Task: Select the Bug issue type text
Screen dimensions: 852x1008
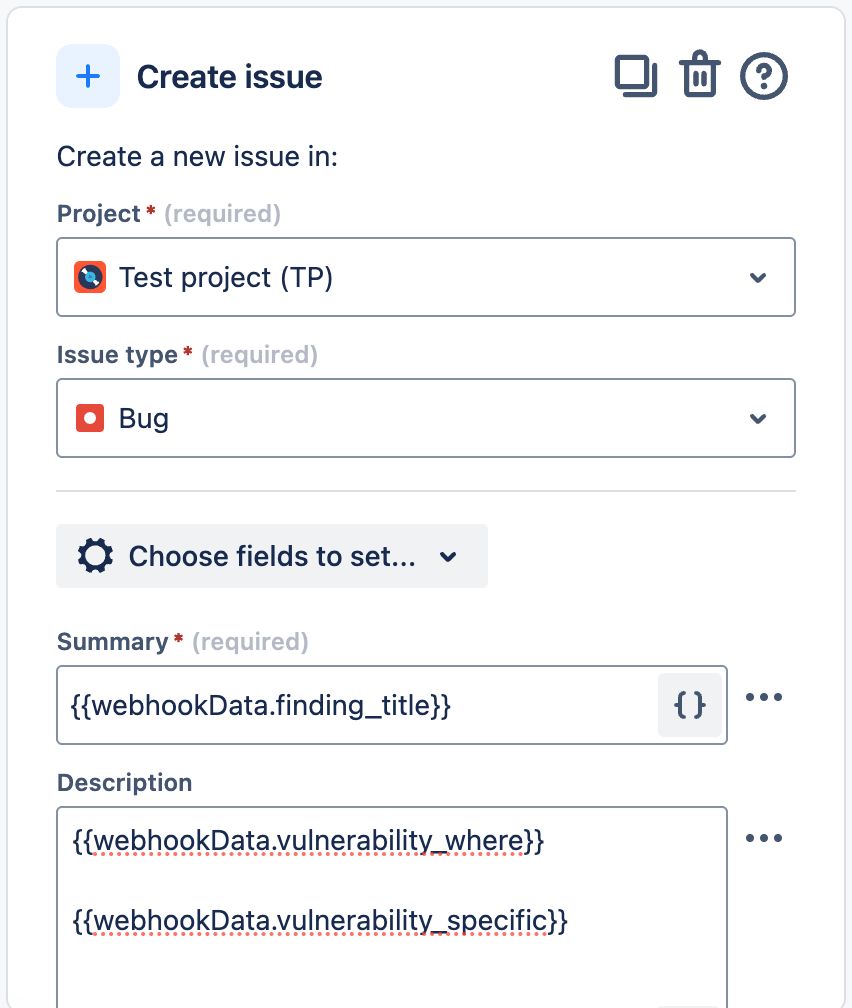Action: tap(144, 418)
